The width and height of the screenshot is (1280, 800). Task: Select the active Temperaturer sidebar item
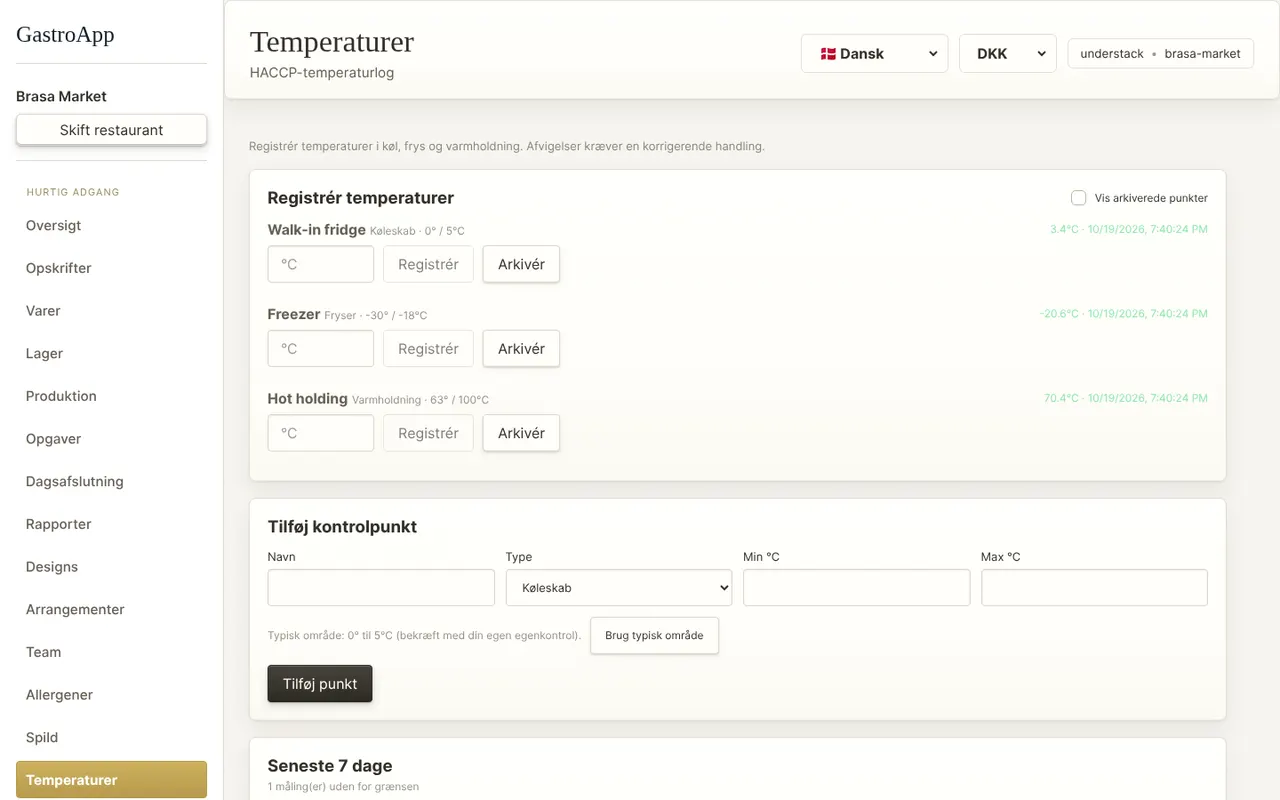(111, 780)
